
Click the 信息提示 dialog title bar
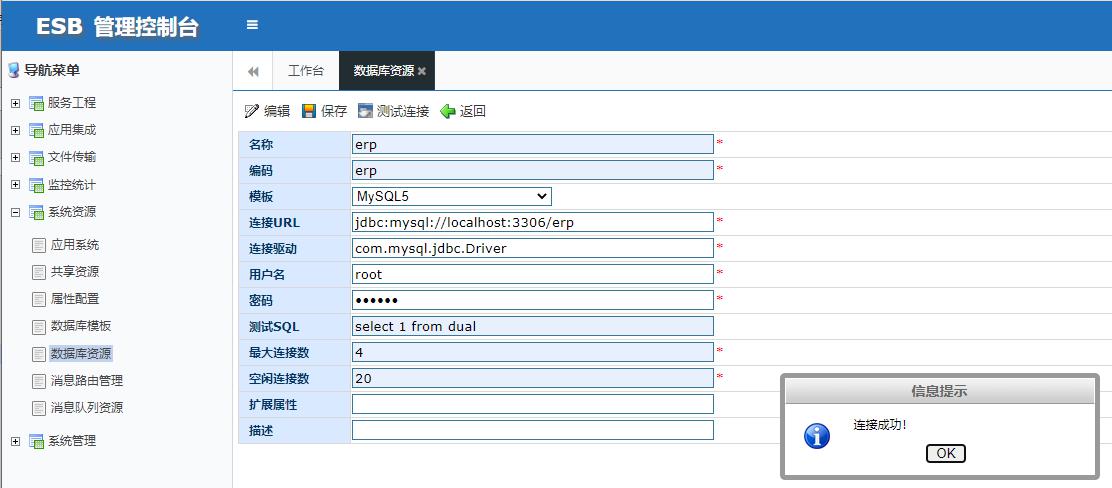(x=940, y=391)
